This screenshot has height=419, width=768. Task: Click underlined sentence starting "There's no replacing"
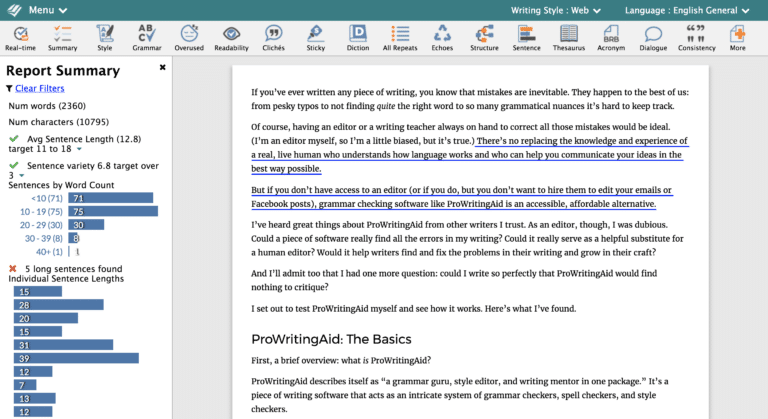(470, 155)
